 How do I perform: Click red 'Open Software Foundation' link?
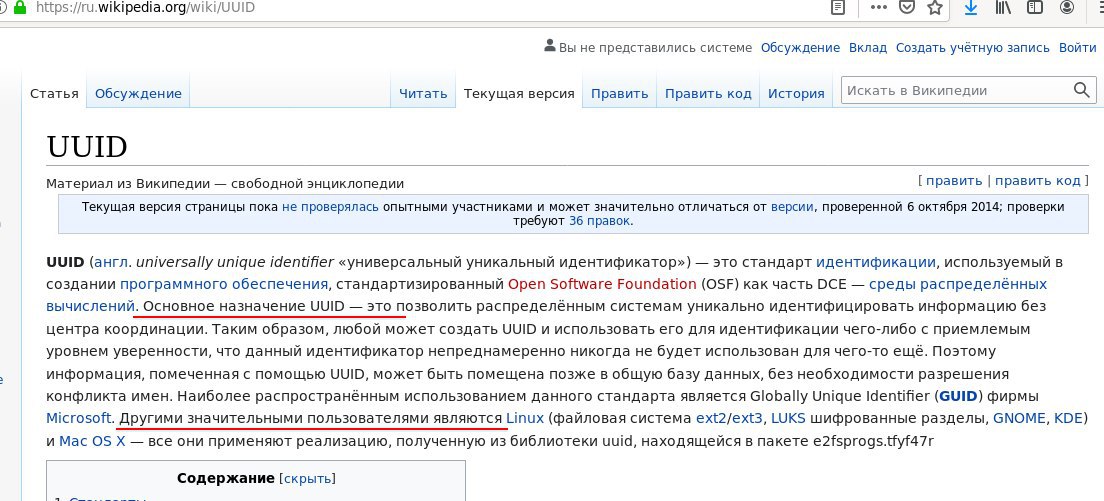click(602, 284)
